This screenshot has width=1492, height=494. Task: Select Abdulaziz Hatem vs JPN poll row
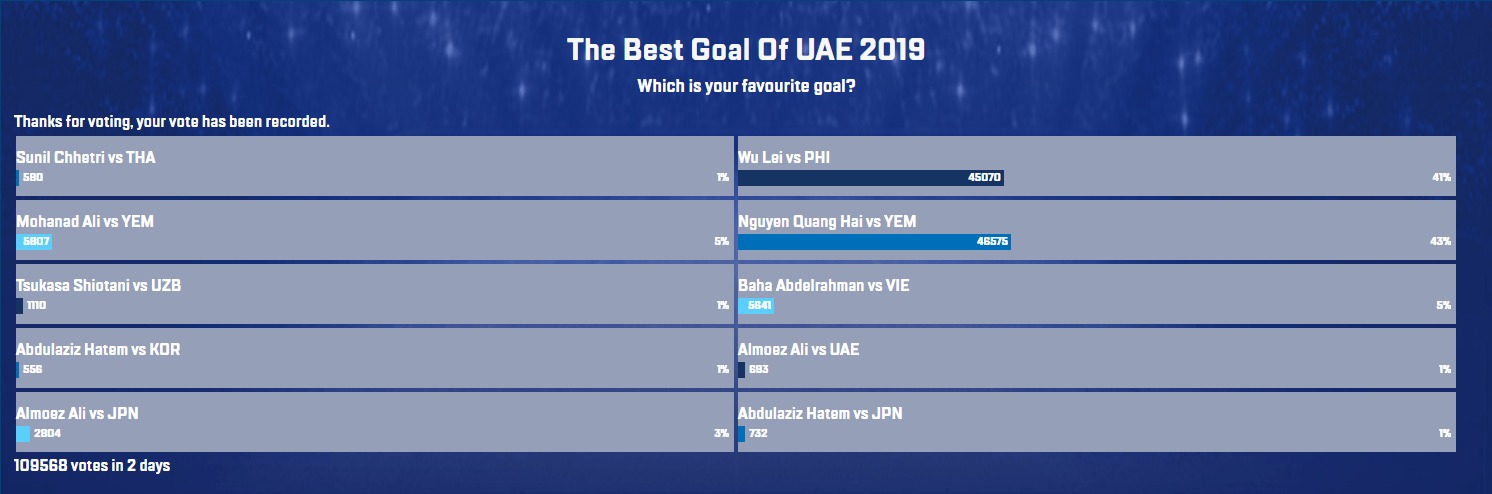1097,422
